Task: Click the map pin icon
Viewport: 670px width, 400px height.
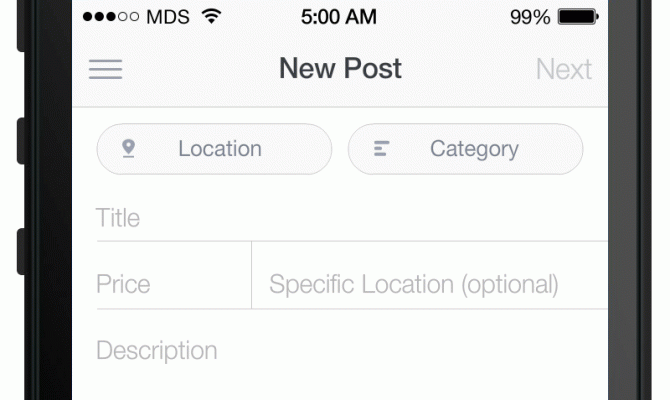Action: click(x=128, y=149)
